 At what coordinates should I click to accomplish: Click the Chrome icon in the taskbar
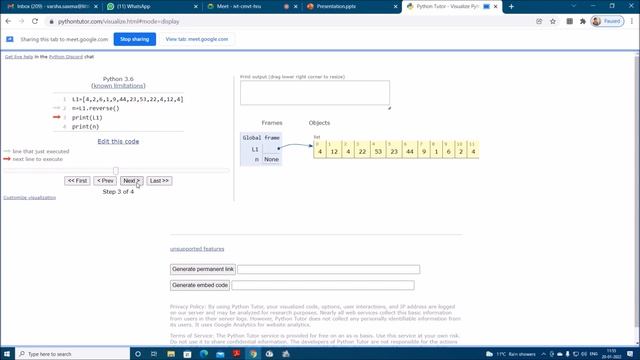tap(253, 354)
